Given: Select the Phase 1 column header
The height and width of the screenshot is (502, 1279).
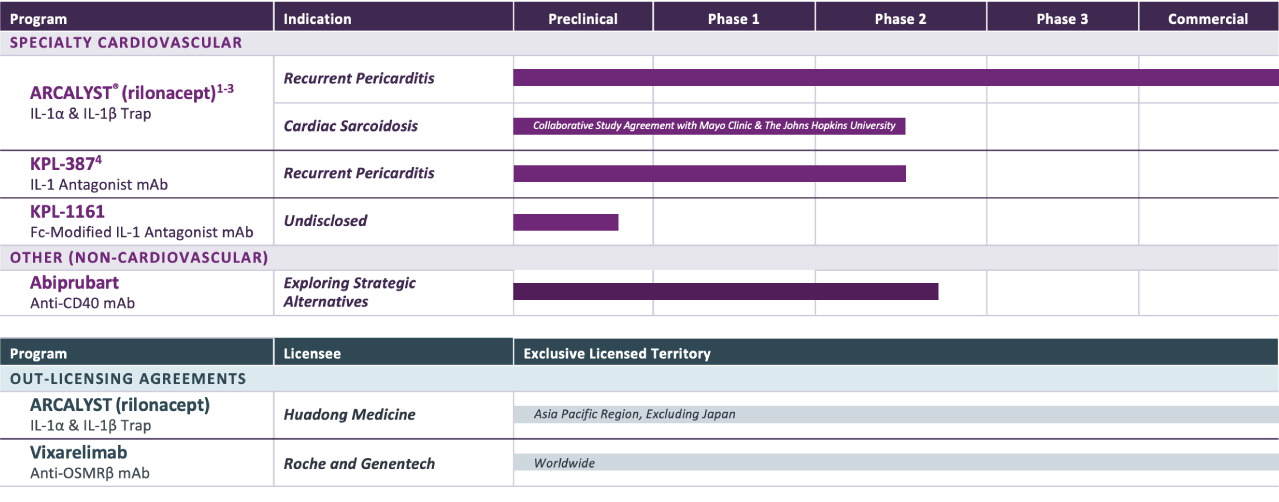Looking at the screenshot, I should (734, 18).
